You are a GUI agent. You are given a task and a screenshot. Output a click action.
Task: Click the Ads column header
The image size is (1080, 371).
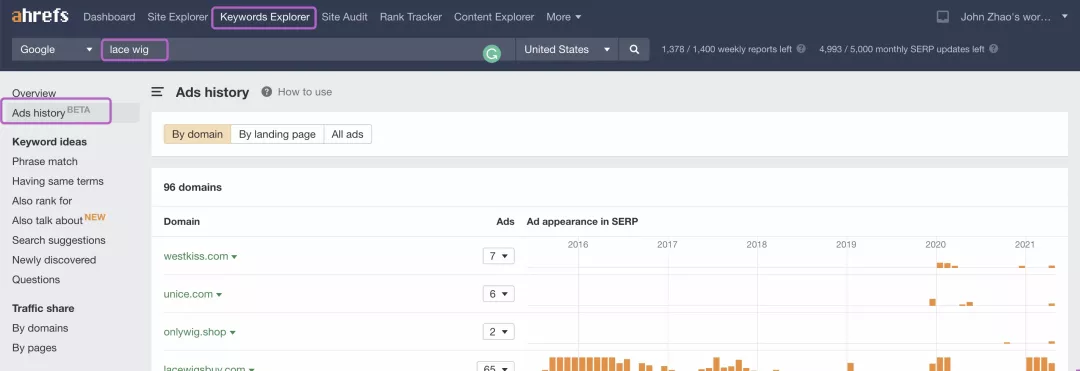(506, 222)
